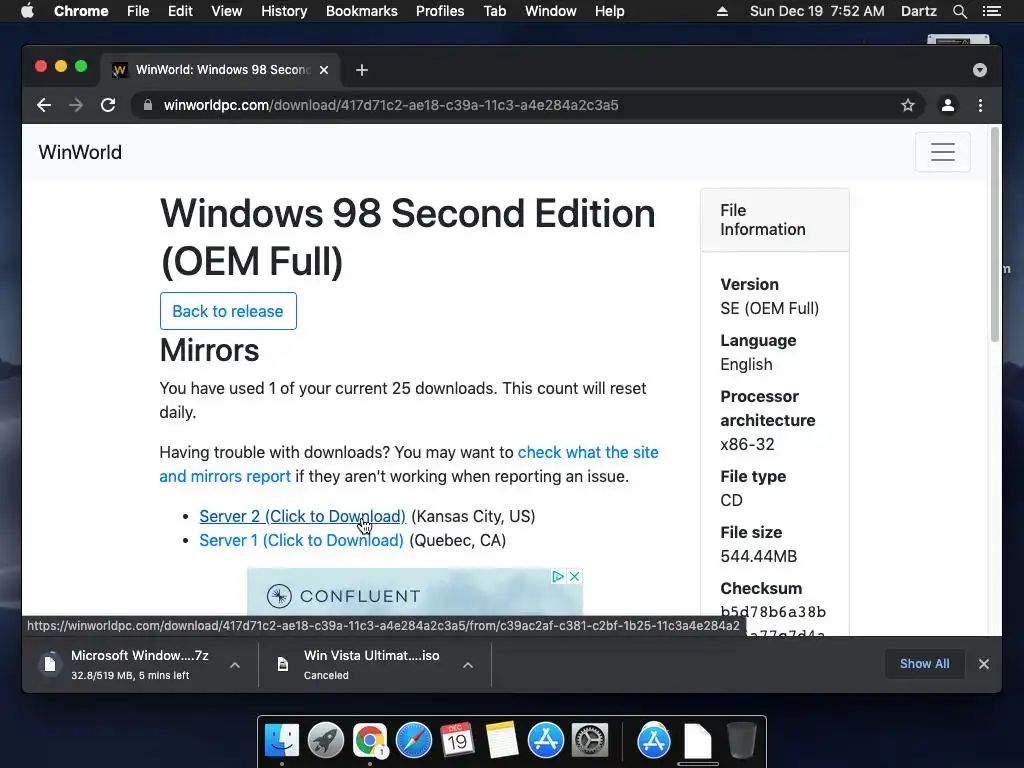Download from Server 2 Kansas City
Image resolution: width=1024 pixels, height=768 pixels.
click(x=302, y=516)
